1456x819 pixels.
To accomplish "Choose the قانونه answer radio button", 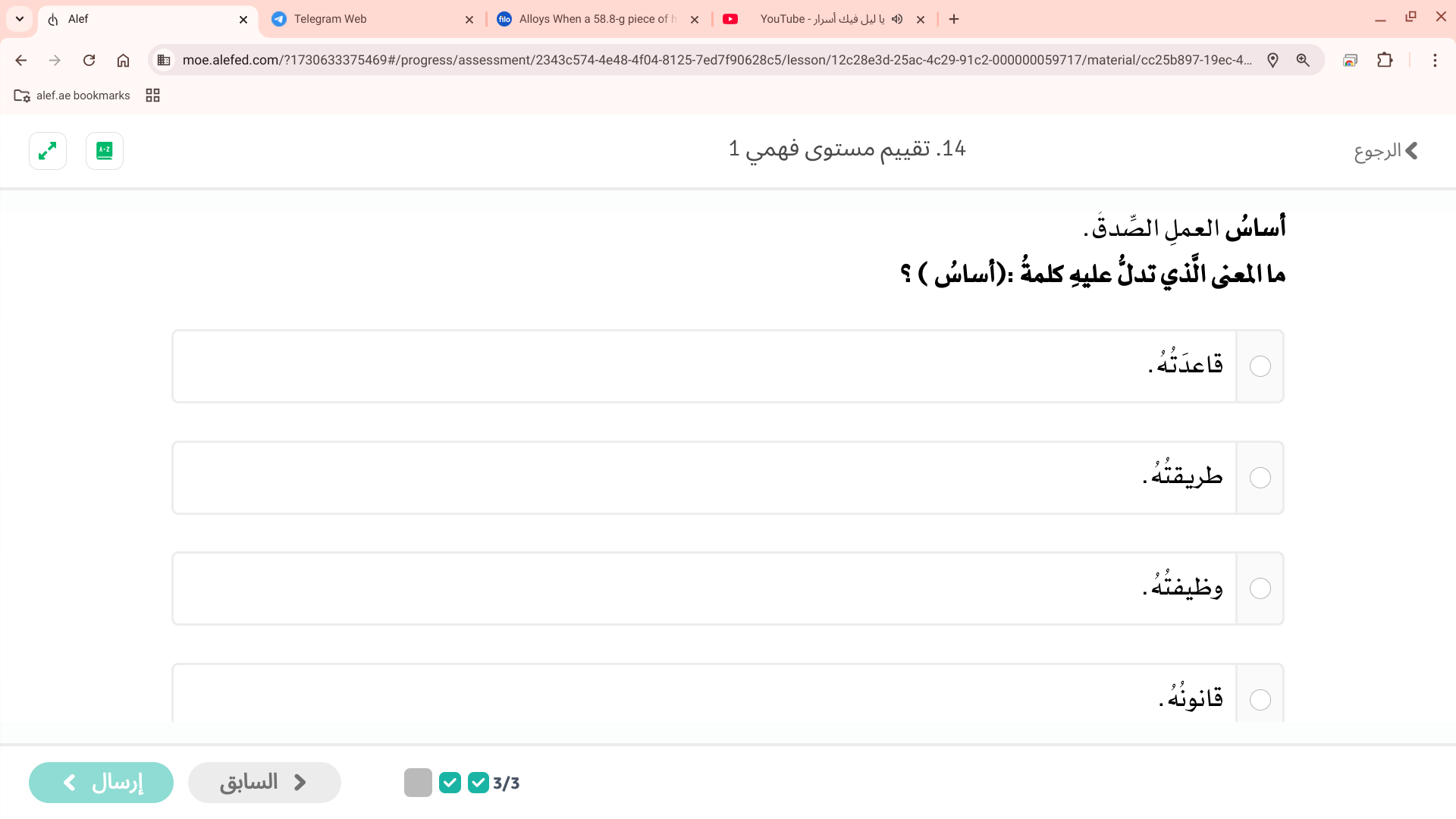I will coord(1260,699).
